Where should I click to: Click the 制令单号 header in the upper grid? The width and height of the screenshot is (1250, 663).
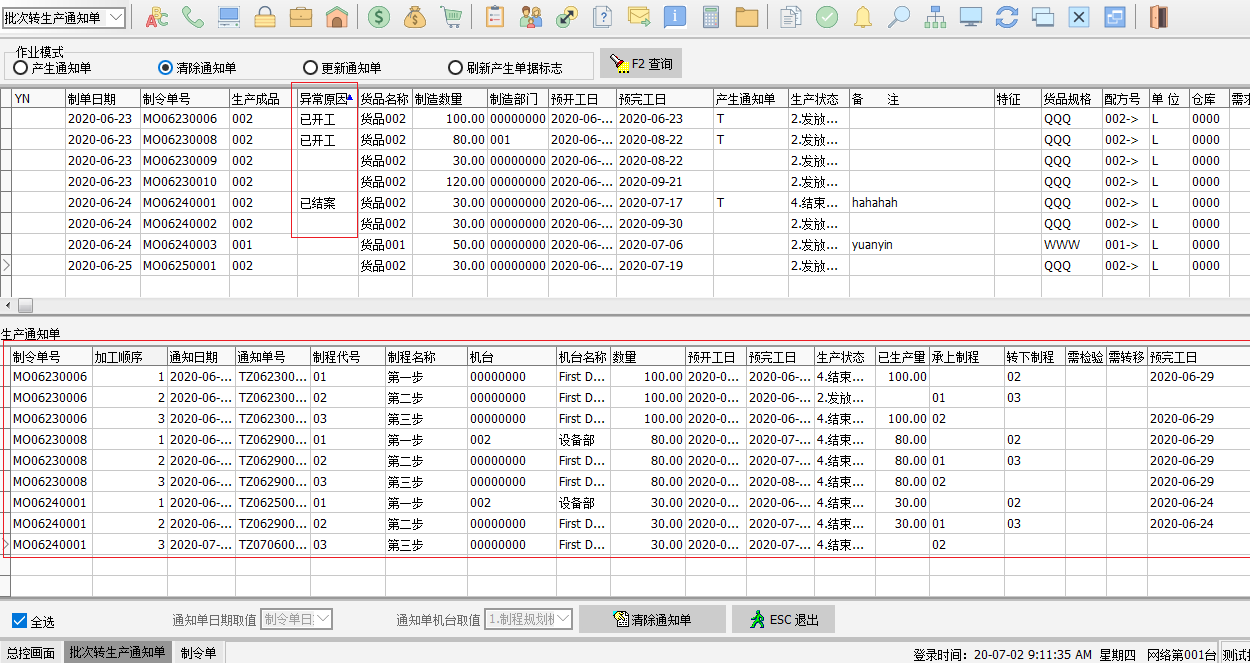[184, 99]
